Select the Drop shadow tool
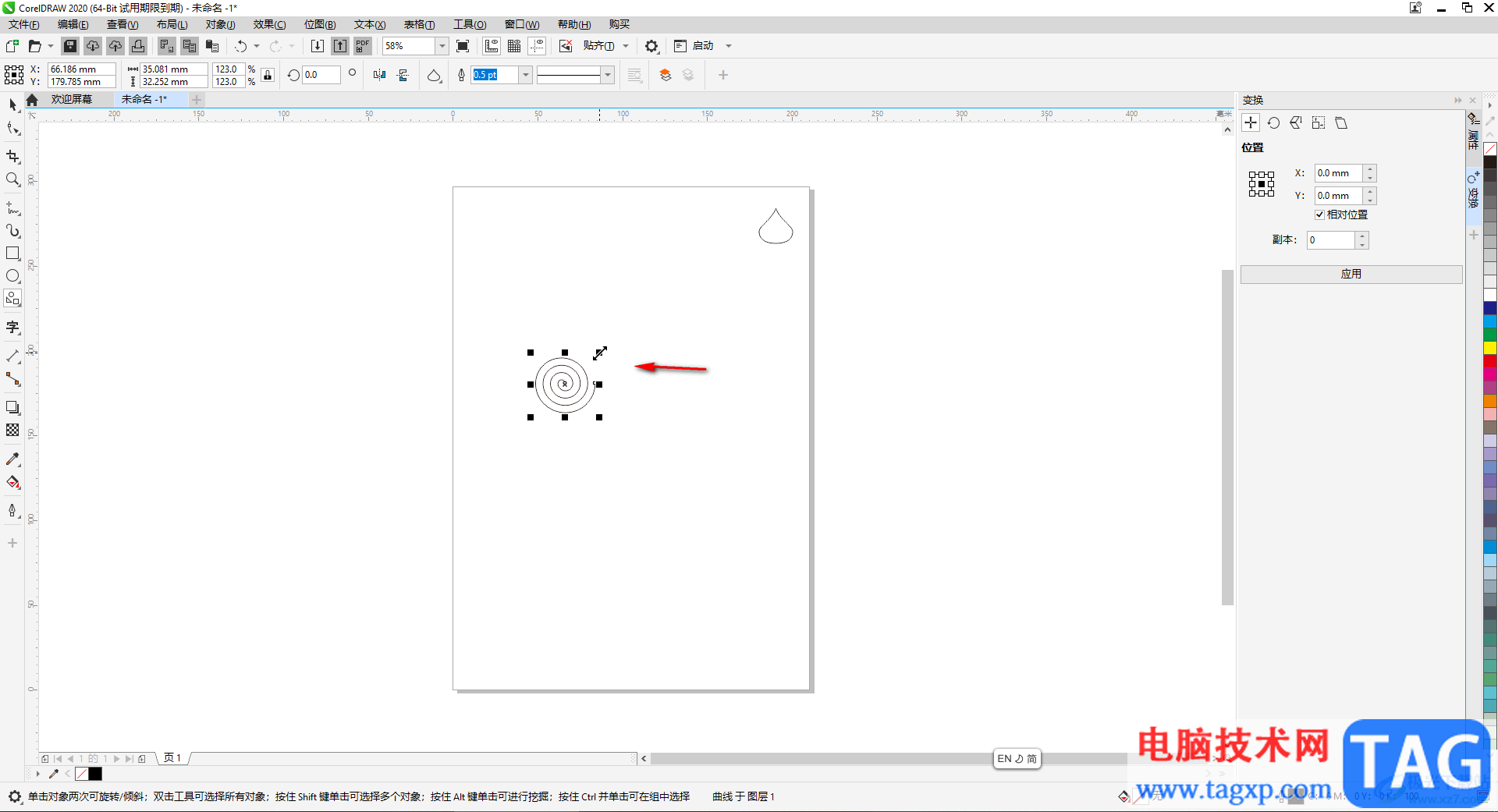Viewport: 1498px width, 812px height. (12, 408)
